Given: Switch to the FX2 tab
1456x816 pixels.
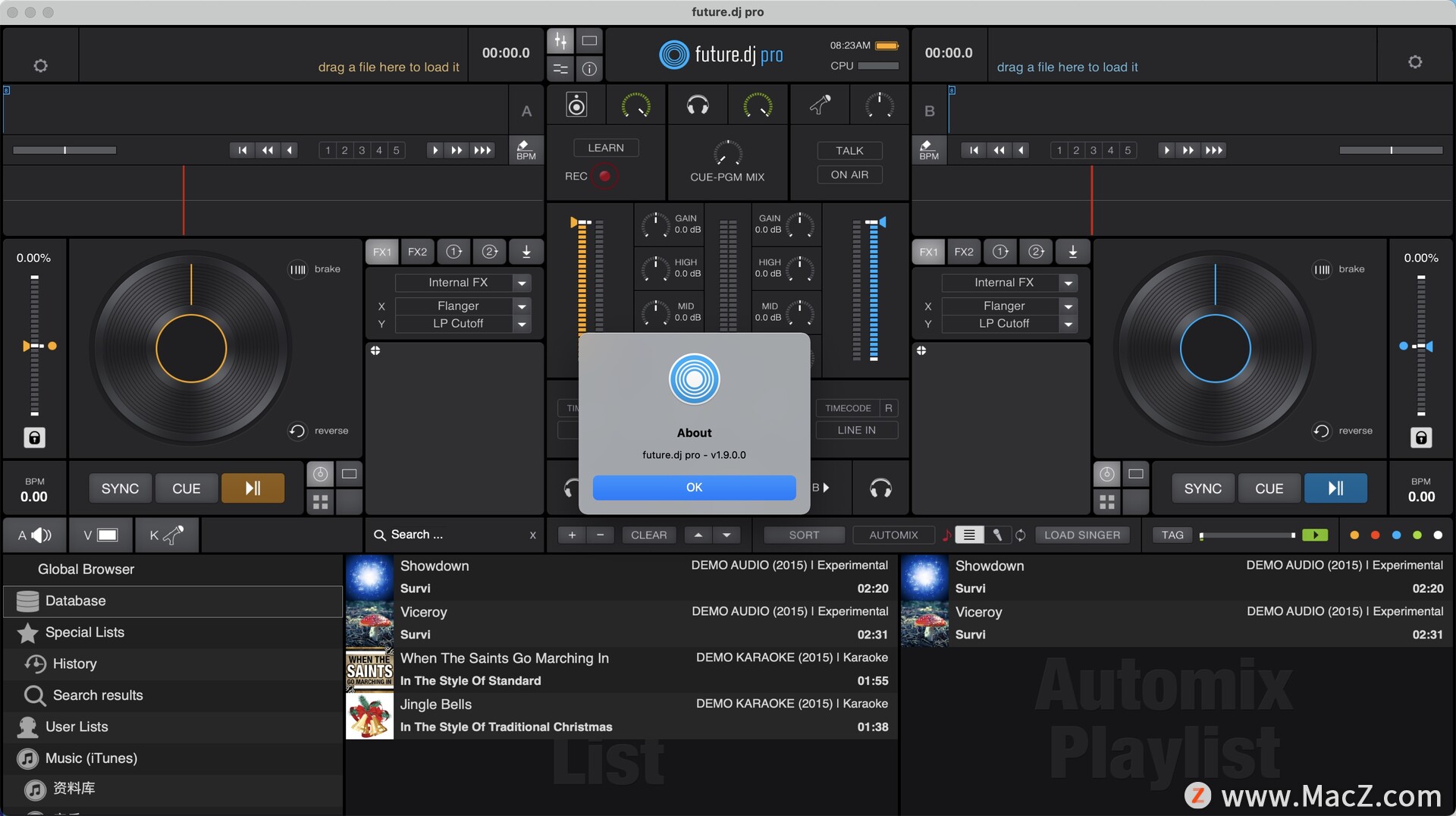Looking at the screenshot, I should (x=417, y=252).
